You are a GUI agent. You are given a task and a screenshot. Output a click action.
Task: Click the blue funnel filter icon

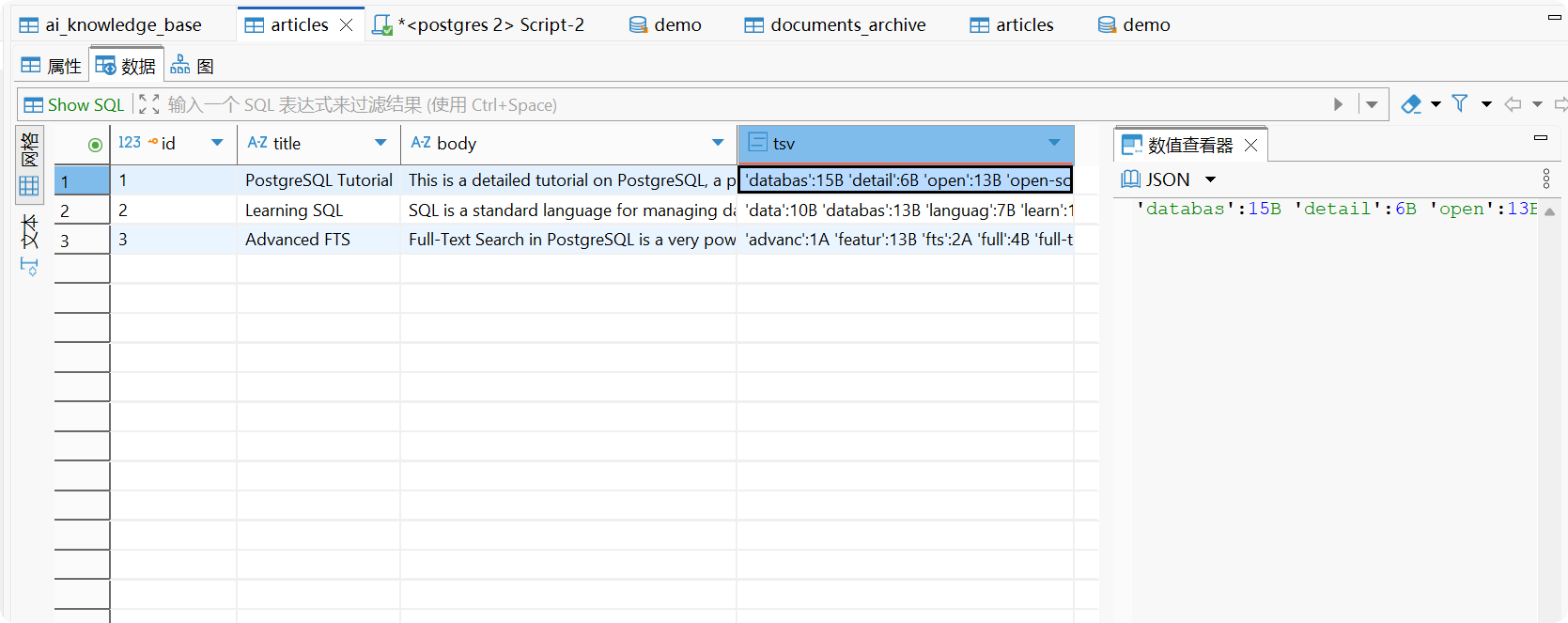(1460, 103)
